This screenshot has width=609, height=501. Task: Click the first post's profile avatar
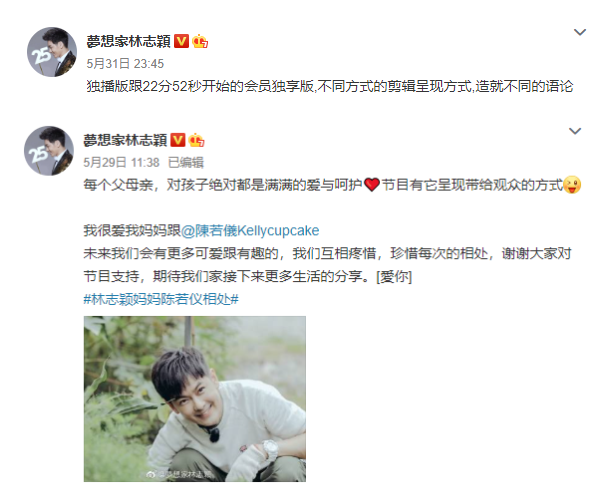point(52,52)
